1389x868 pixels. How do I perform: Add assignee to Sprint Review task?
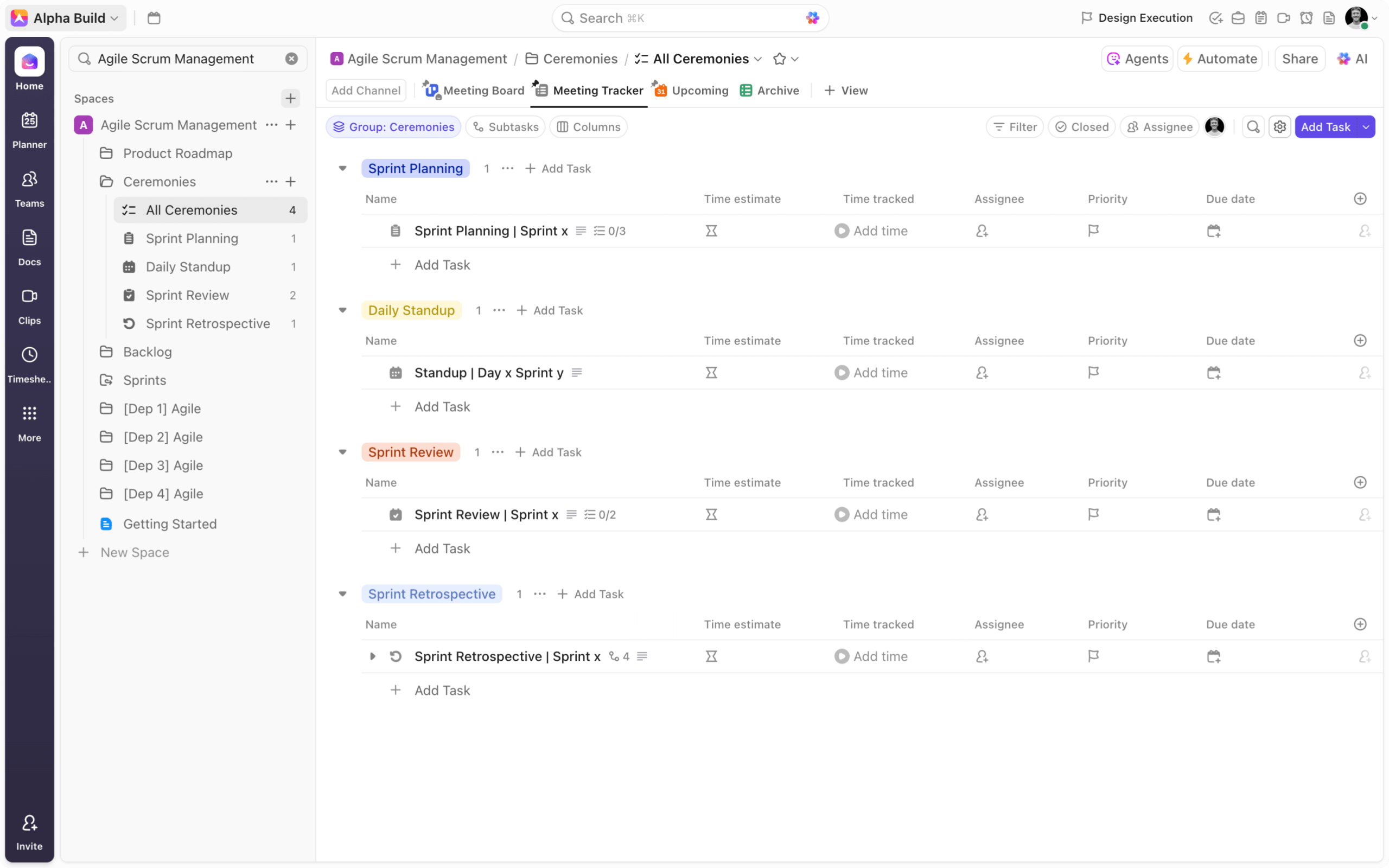click(x=982, y=514)
